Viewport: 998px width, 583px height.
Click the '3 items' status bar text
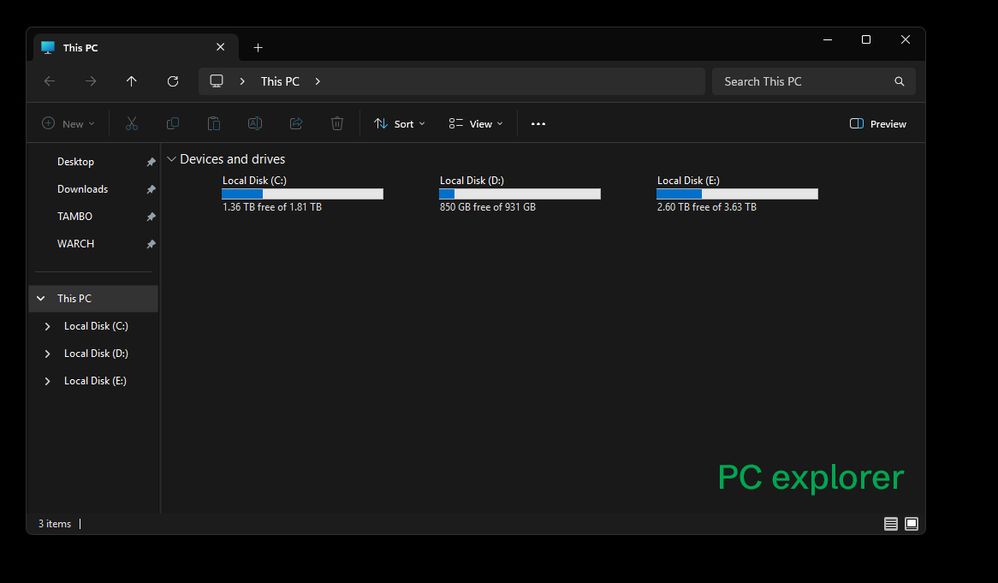click(55, 524)
